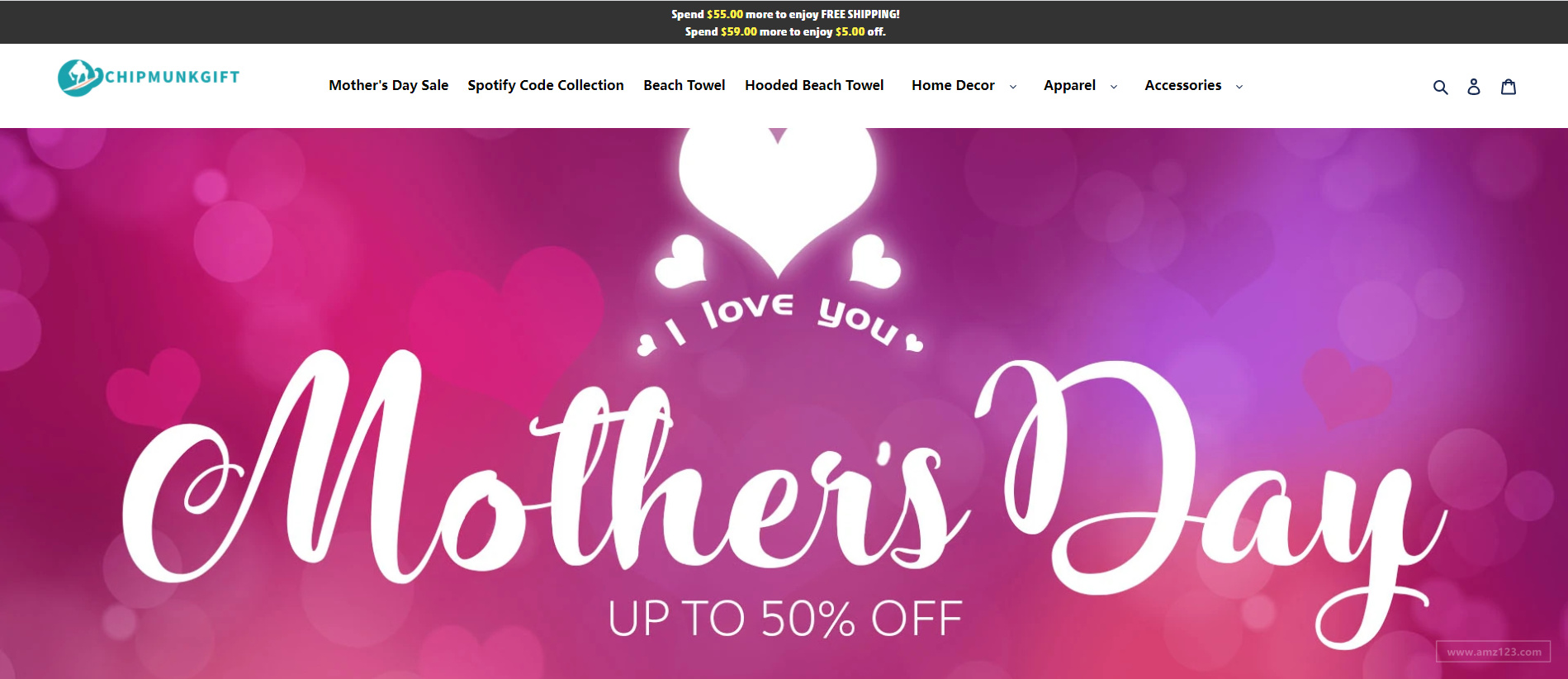
Task: Click the free shipping announcement bar
Action: coord(785,14)
